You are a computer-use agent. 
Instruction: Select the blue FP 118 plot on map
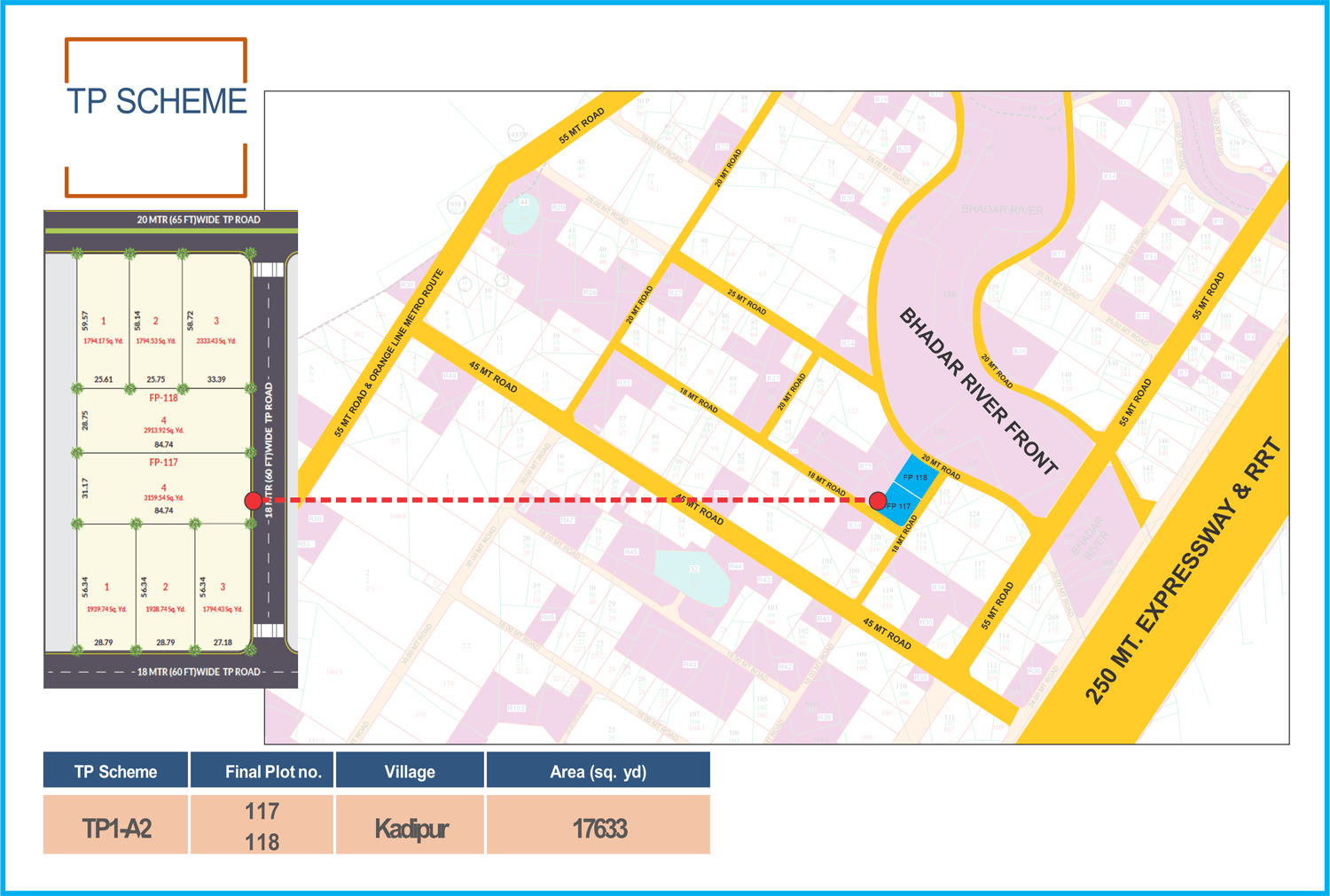pos(914,477)
